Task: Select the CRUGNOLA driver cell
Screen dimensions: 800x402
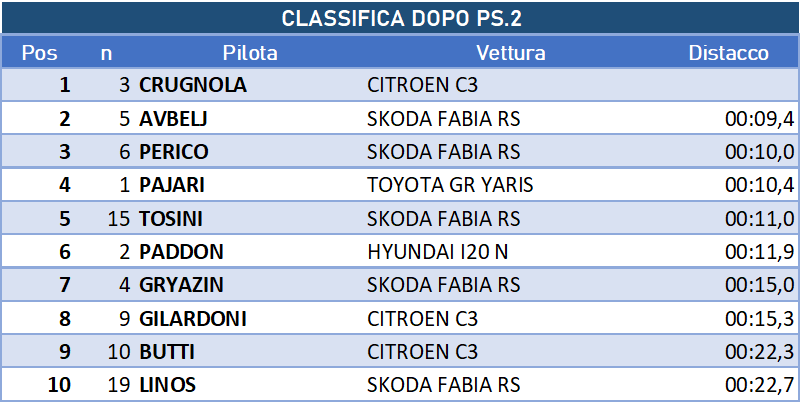Action: tap(193, 85)
